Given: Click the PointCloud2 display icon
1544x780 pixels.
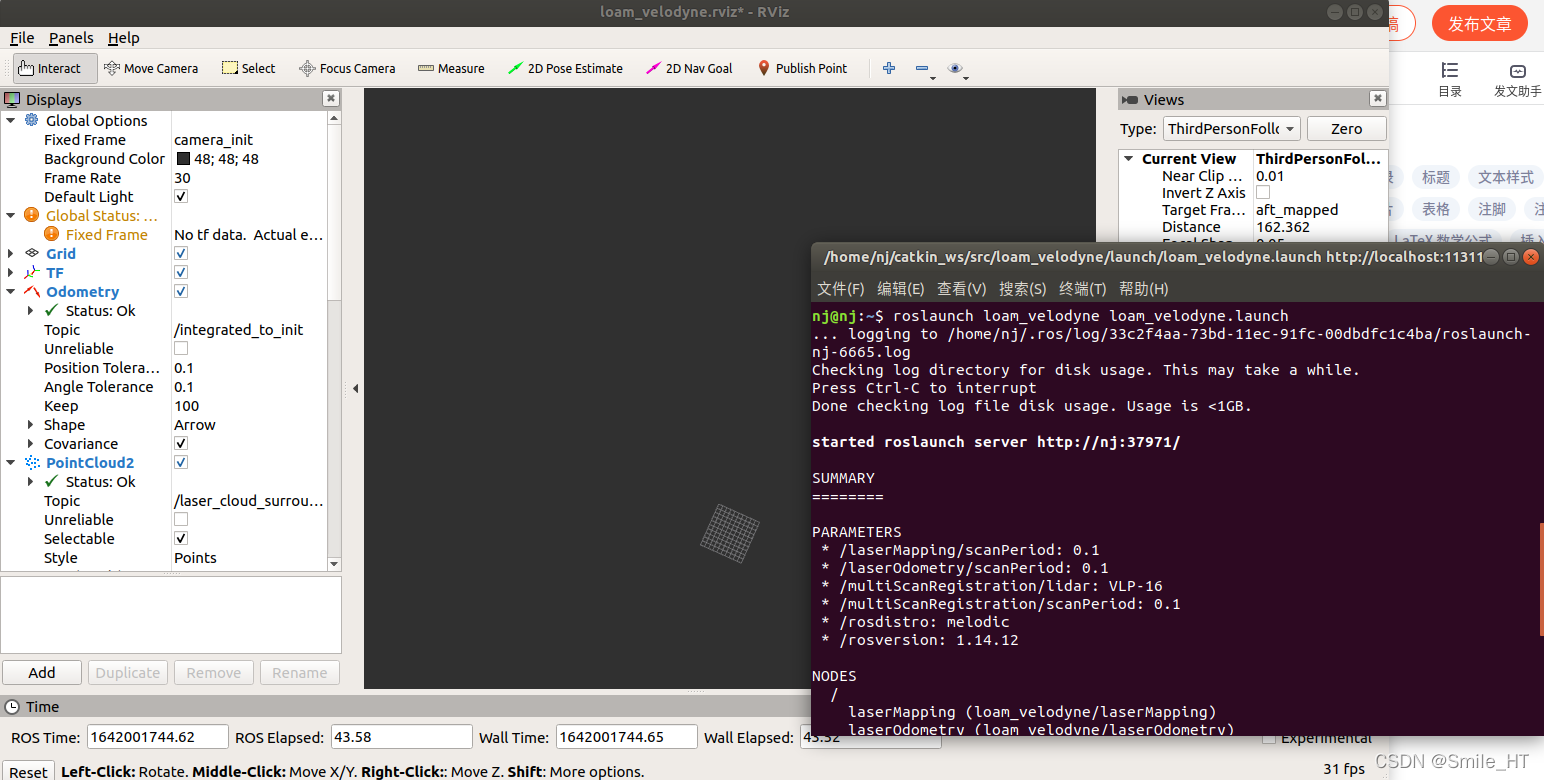Looking at the screenshot, I should click(x=31, y=462).
